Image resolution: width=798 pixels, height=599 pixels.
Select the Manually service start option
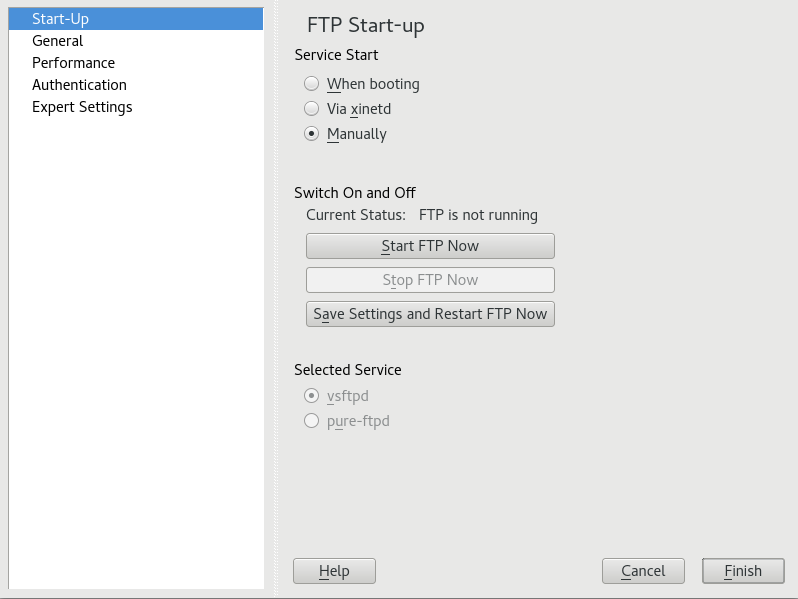[312, 134]
